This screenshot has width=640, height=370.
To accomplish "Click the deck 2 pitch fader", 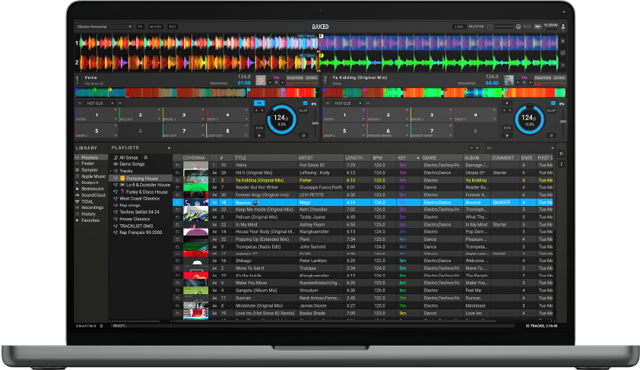I will 563,123.
